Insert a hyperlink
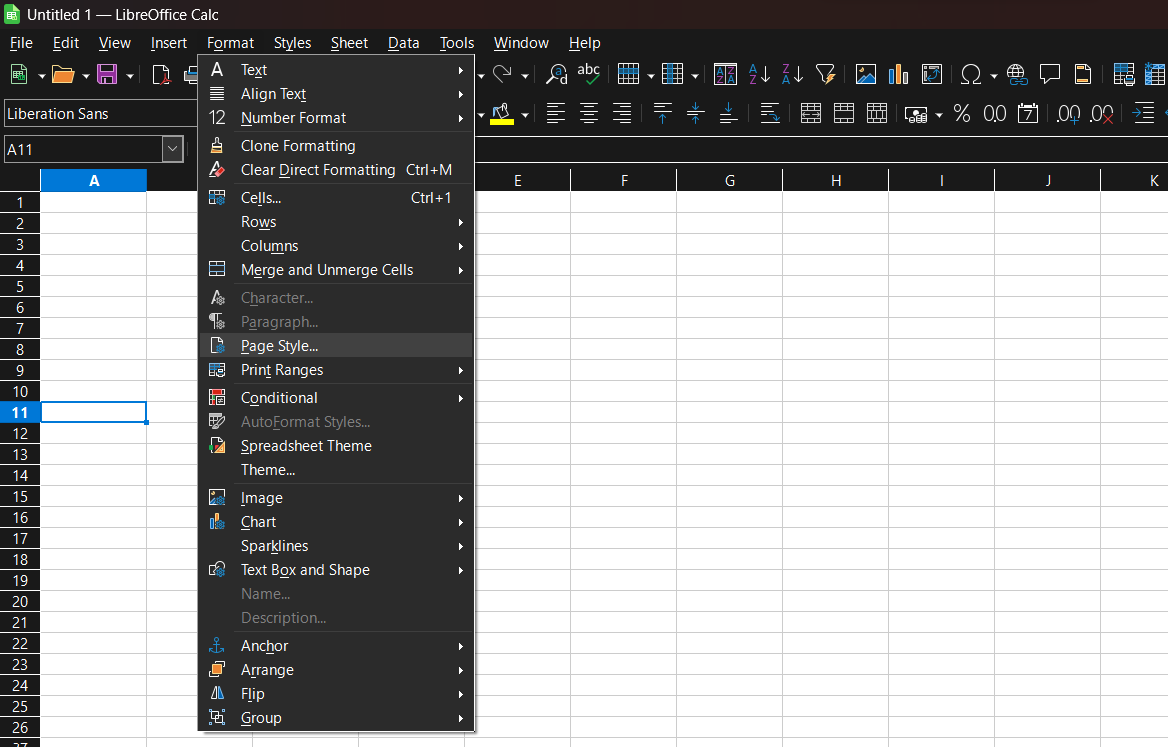Viewport: 1168px width, 747px height. click(1017, 74)
